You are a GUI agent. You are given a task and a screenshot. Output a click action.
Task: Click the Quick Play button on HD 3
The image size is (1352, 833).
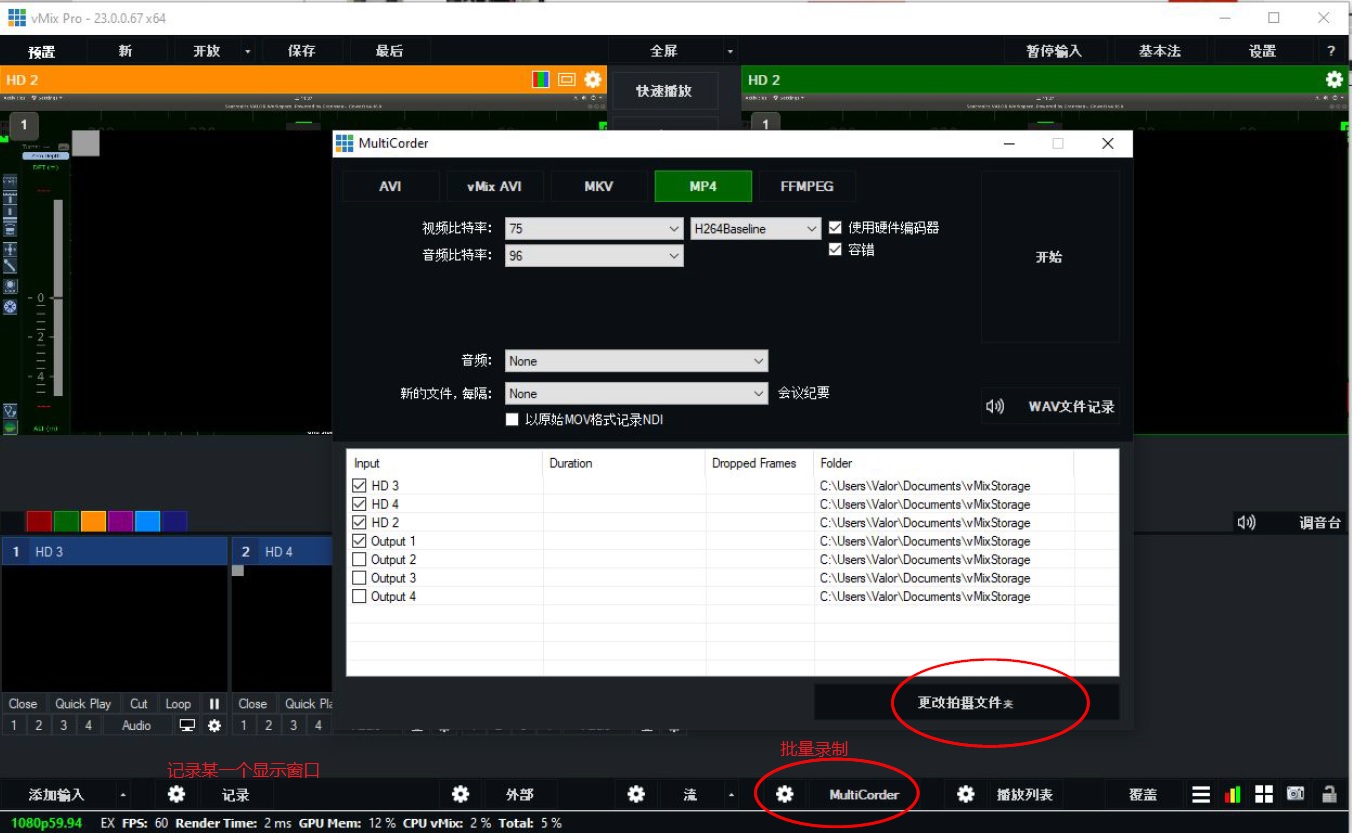[x=83, y=704]
